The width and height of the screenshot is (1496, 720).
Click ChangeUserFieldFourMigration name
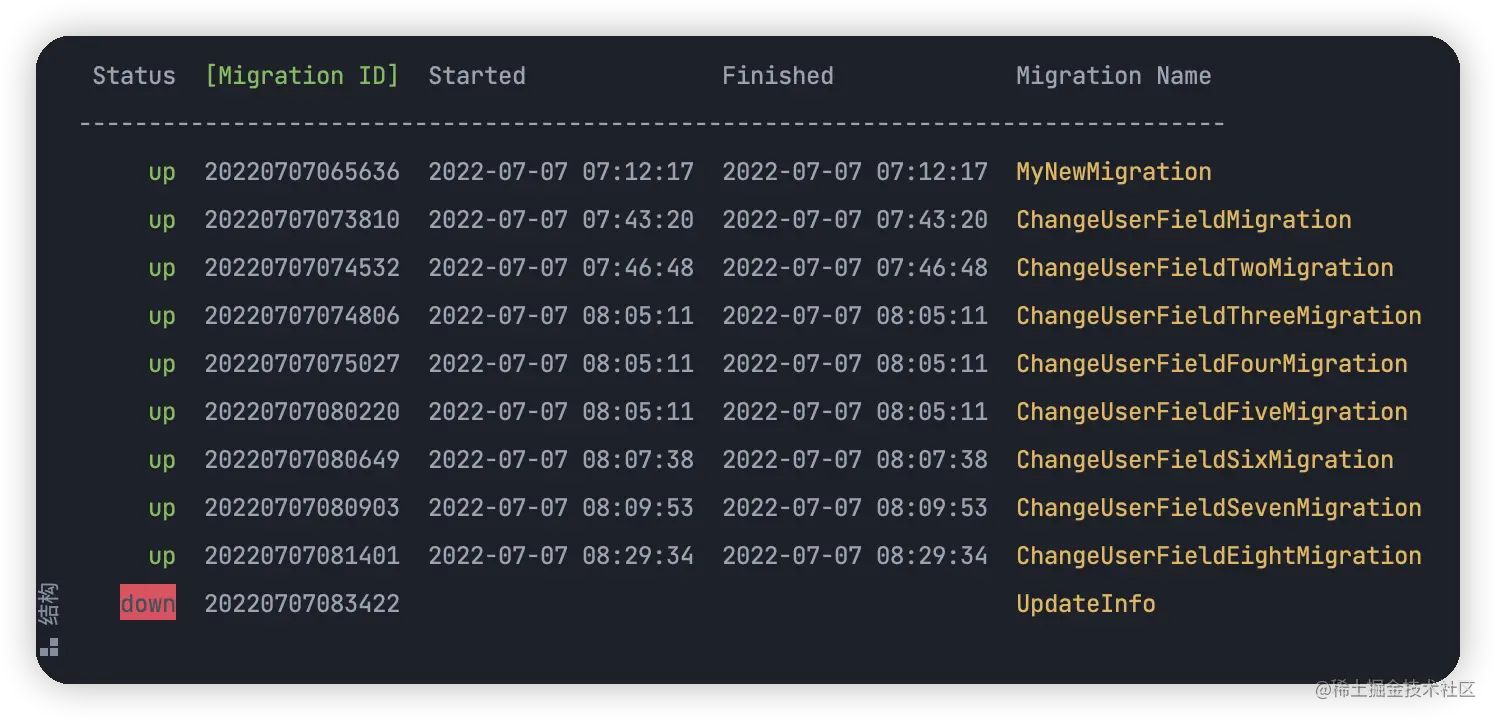(1212, 364)
